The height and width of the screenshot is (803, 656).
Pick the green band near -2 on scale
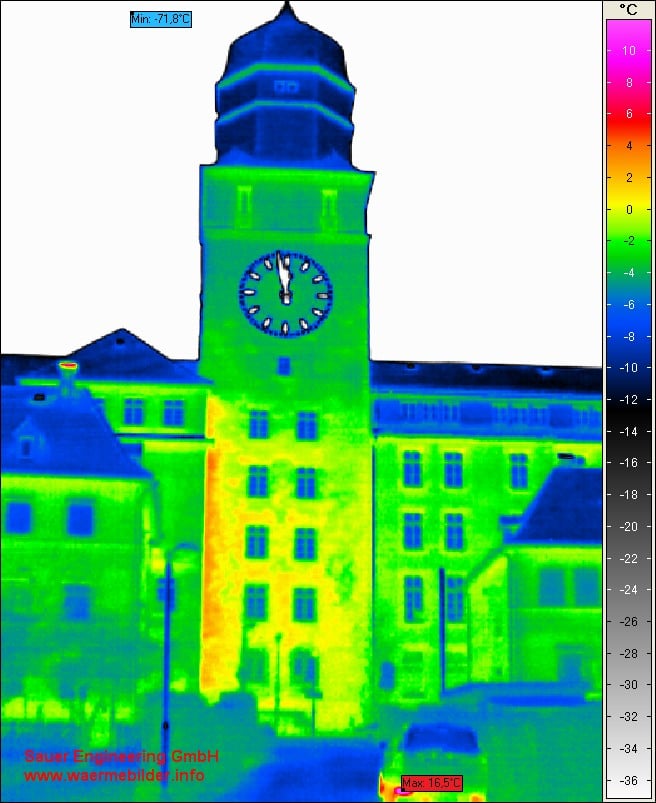pyautogui.click(x=629, y=241)
